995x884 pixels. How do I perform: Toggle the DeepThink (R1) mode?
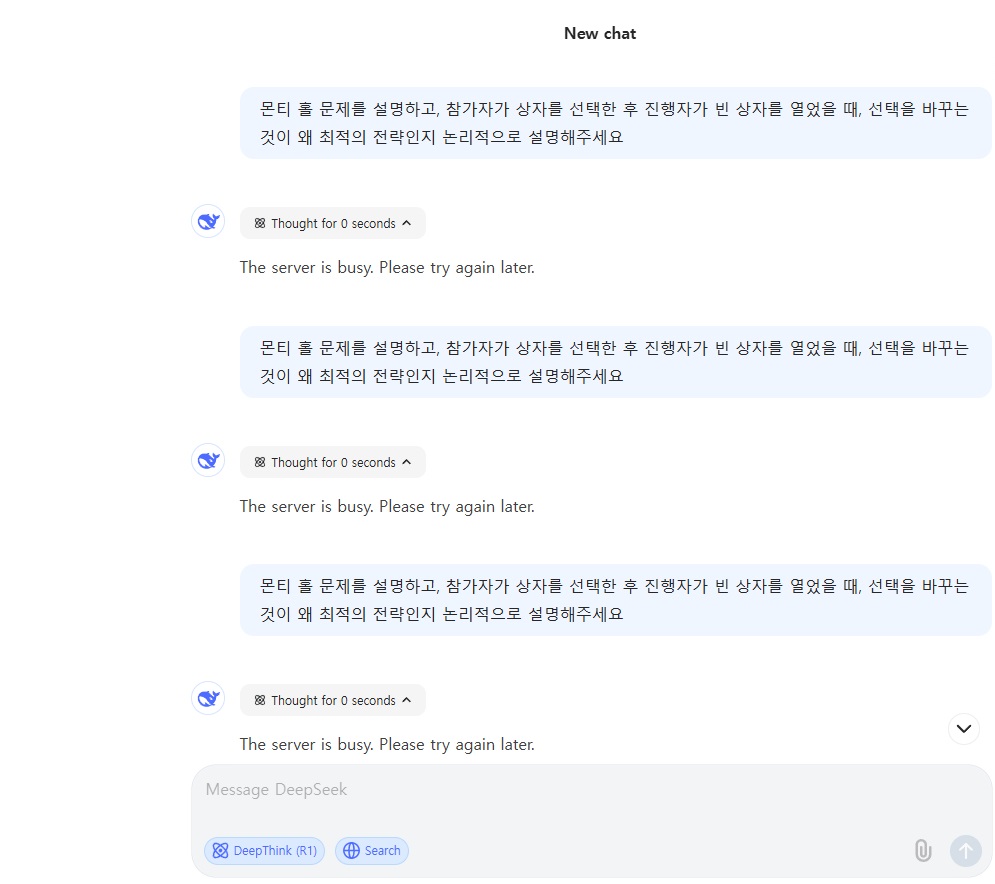[x=265, y=851]
